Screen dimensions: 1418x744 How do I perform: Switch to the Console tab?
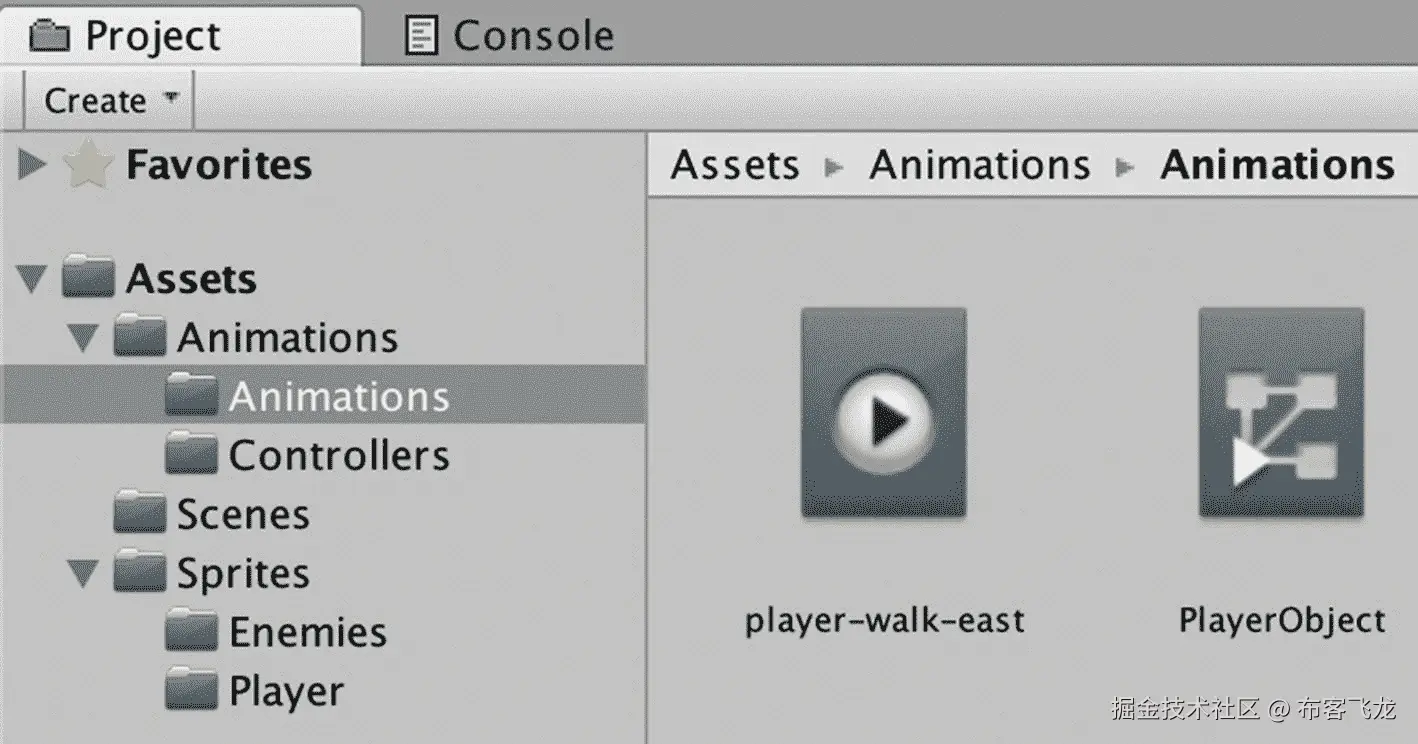(x=510, y=37)
